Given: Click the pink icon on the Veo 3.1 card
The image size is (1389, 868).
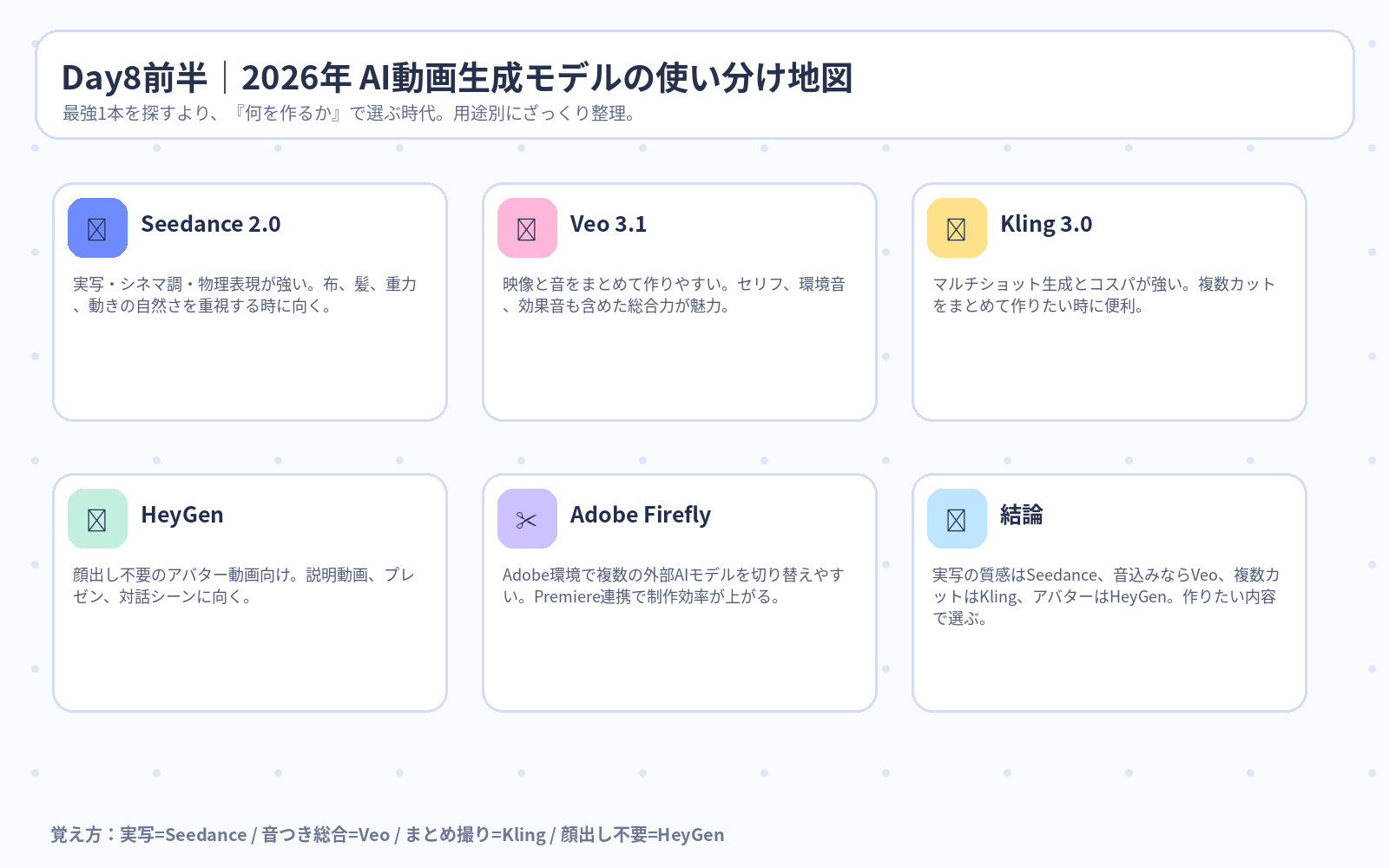Looking at the screenshot, I should [x=527, y=228].
